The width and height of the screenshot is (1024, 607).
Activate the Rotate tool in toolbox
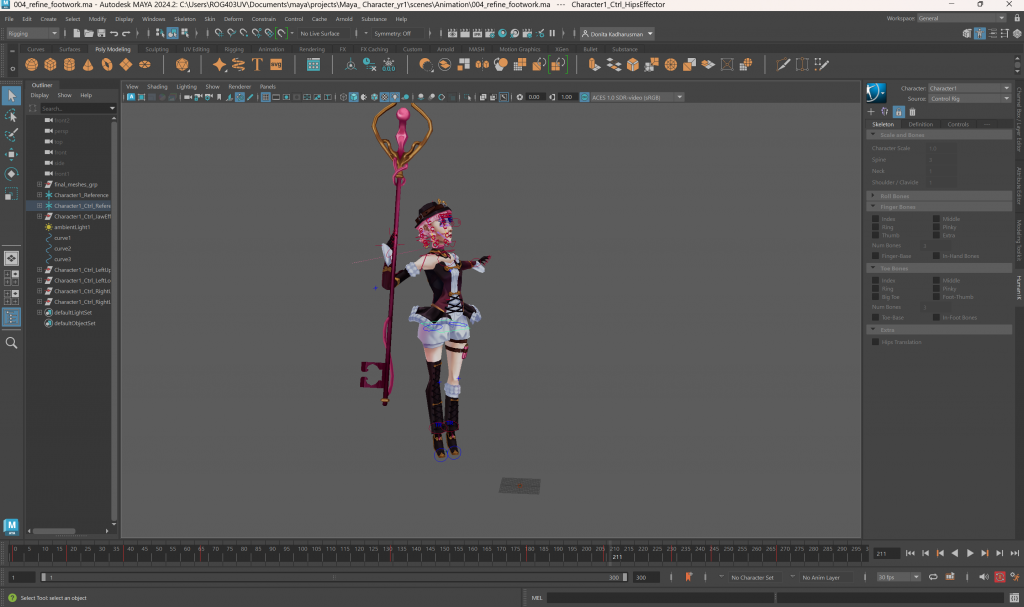pos(11,174)
